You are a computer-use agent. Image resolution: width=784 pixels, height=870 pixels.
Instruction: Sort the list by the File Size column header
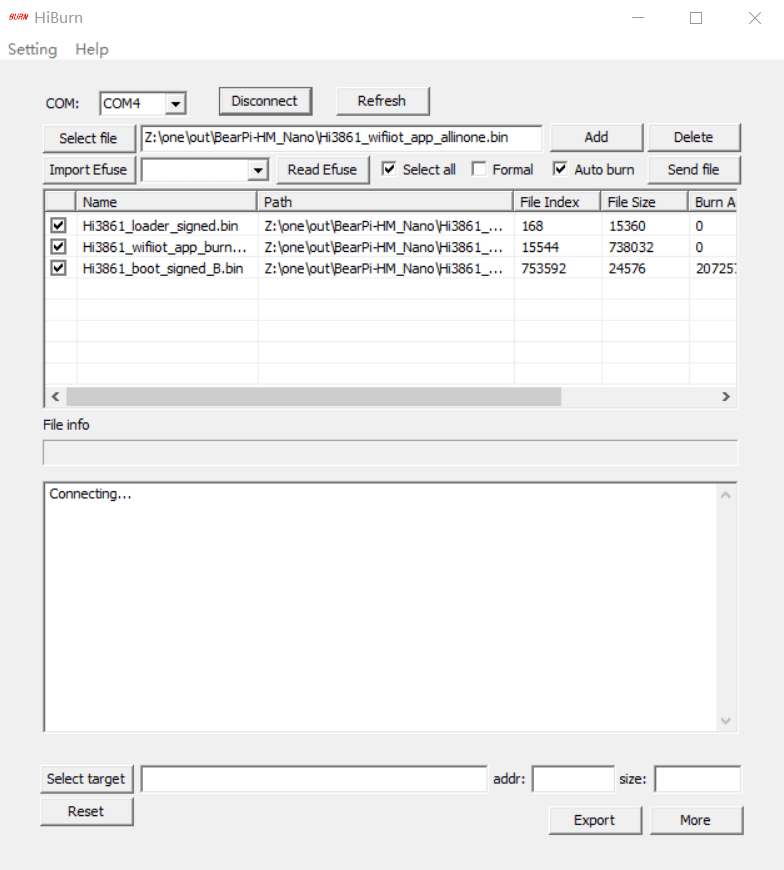644,202
